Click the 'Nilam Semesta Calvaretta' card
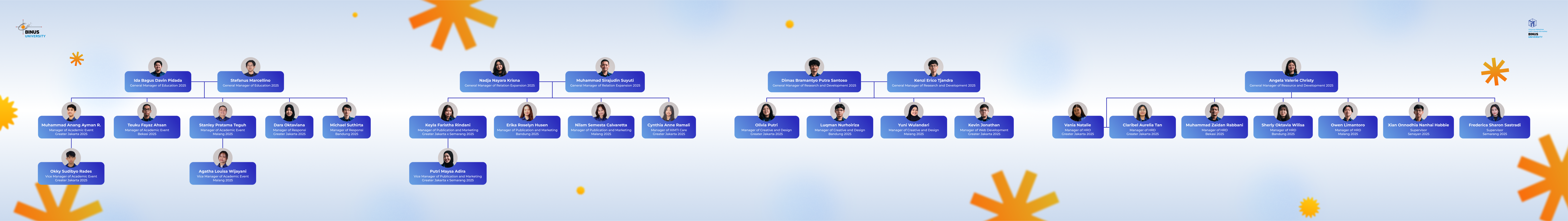Viewport: 1568px width, 221px height. pyautogui.click(x=601, y=127)
